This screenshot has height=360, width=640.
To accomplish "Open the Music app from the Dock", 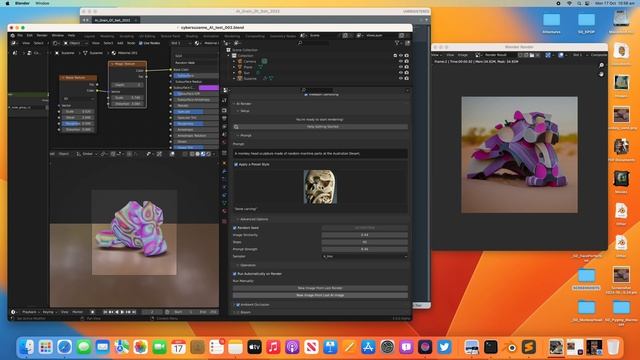I will point(273,347).
